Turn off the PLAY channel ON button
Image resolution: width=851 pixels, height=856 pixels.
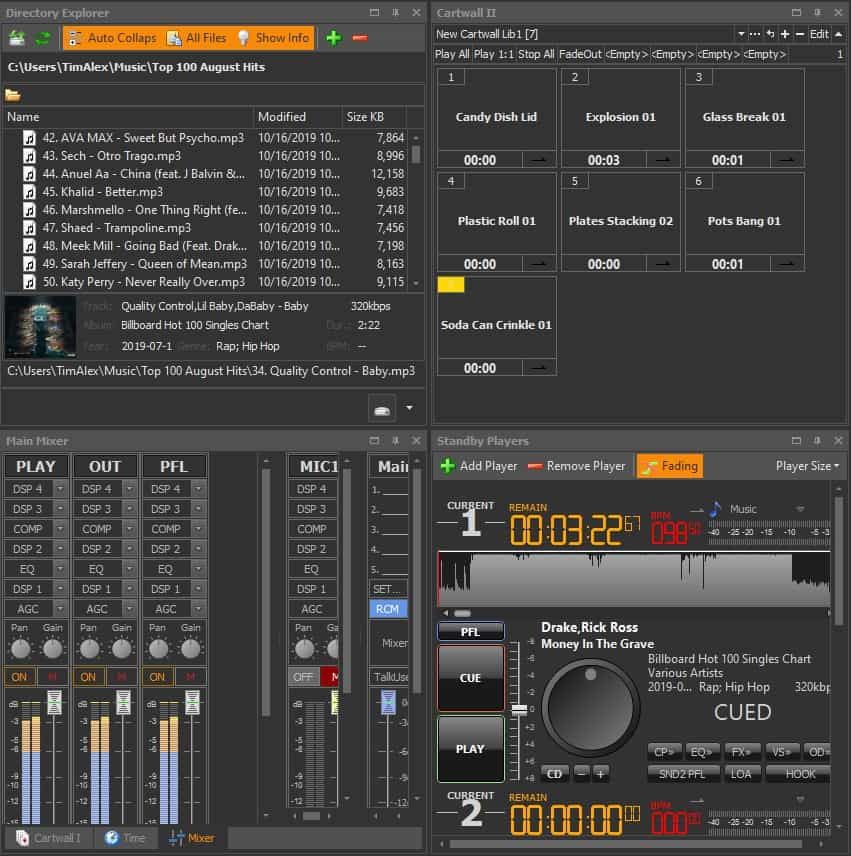20,677
